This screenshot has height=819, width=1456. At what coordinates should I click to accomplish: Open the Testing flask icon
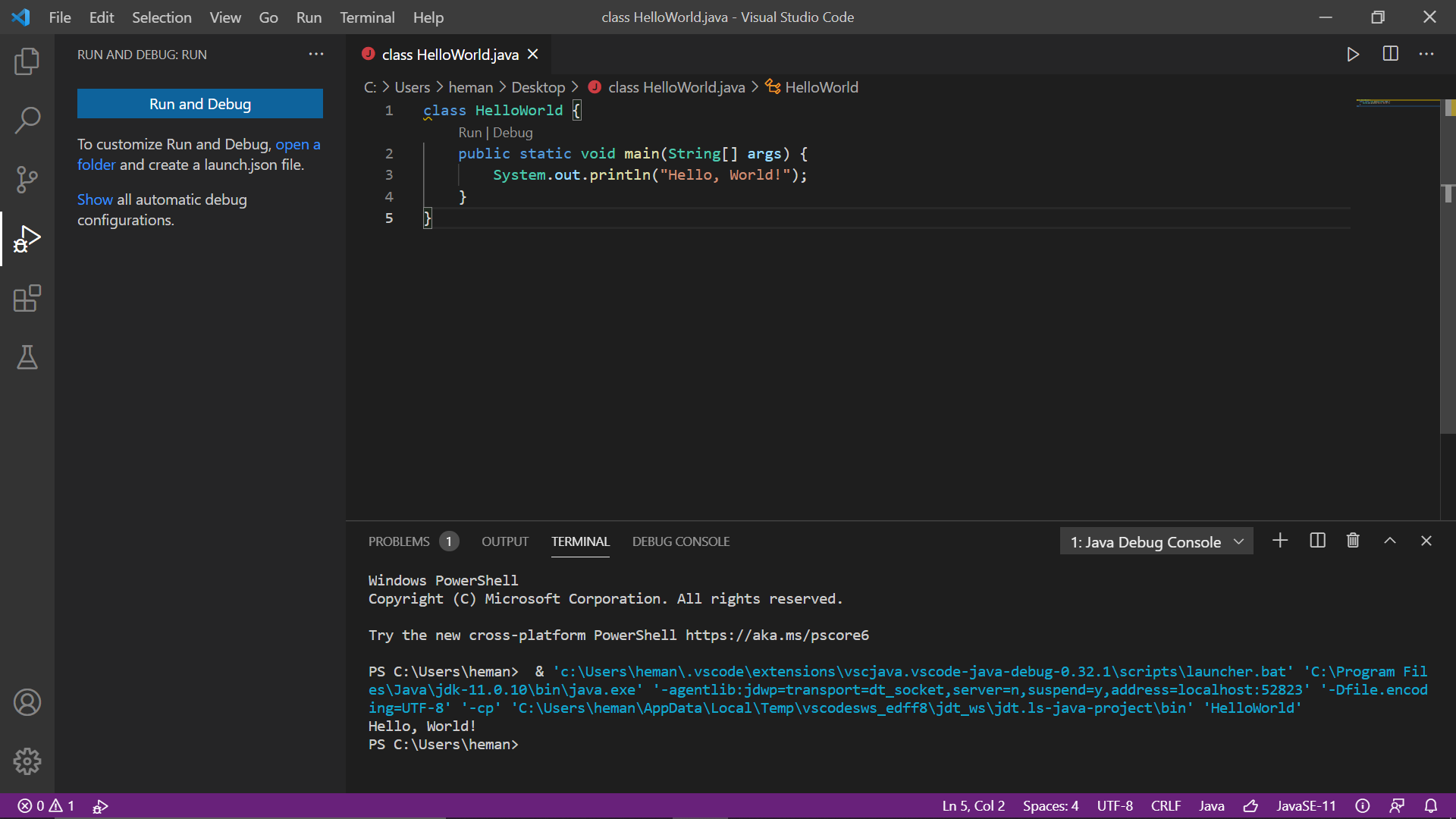(27, 357)
